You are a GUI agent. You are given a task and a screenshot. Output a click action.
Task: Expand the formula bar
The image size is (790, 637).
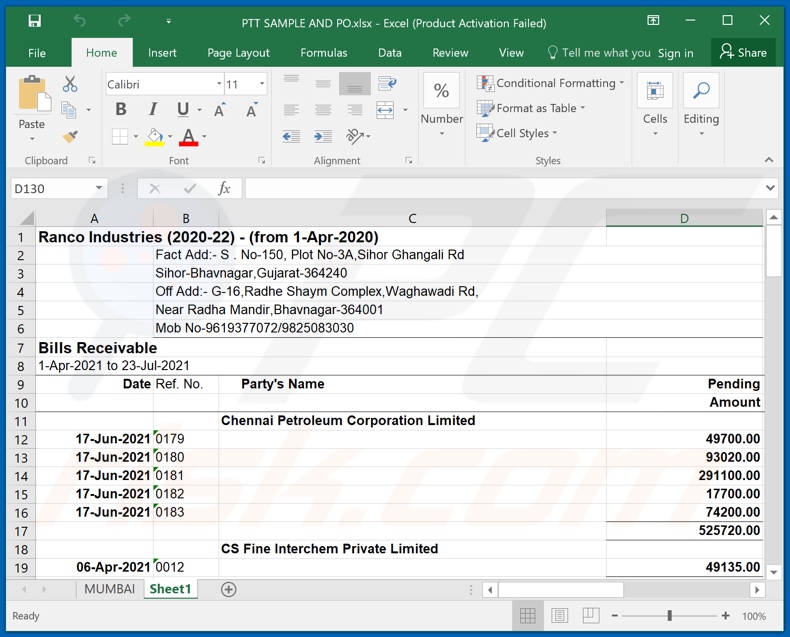click(x=770, y=188)
